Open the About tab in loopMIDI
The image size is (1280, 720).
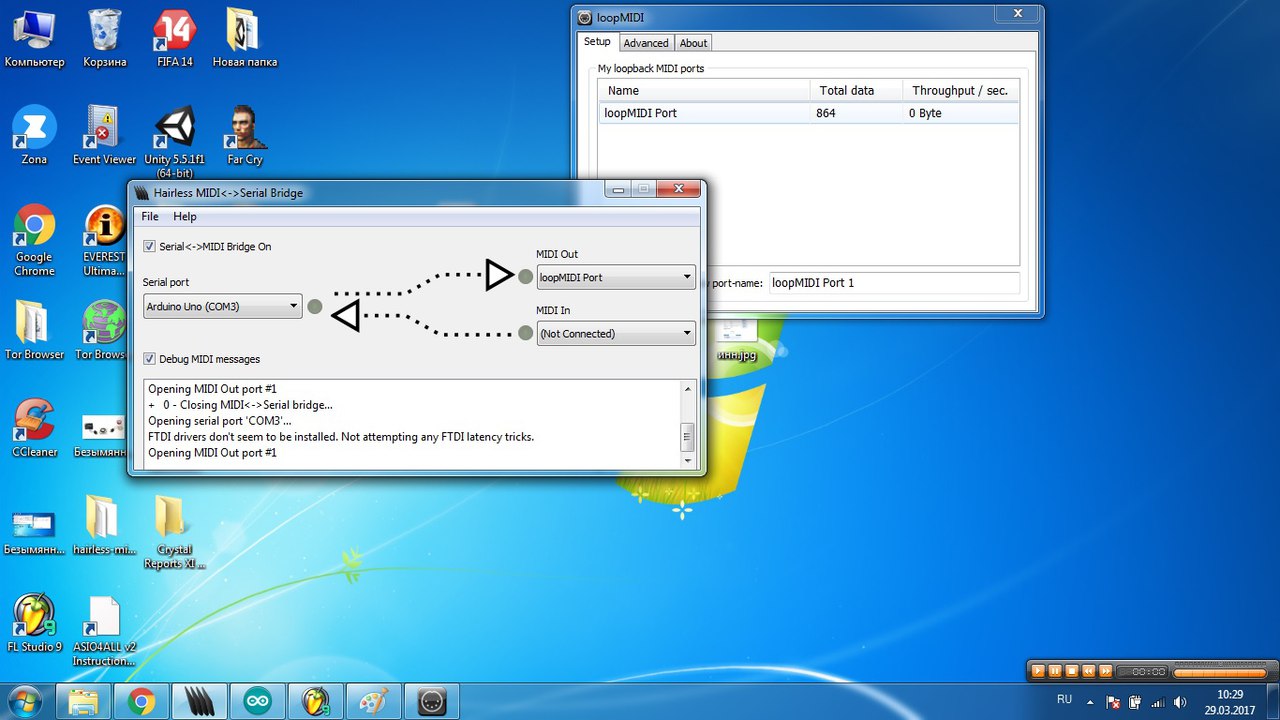click(693, 43)
